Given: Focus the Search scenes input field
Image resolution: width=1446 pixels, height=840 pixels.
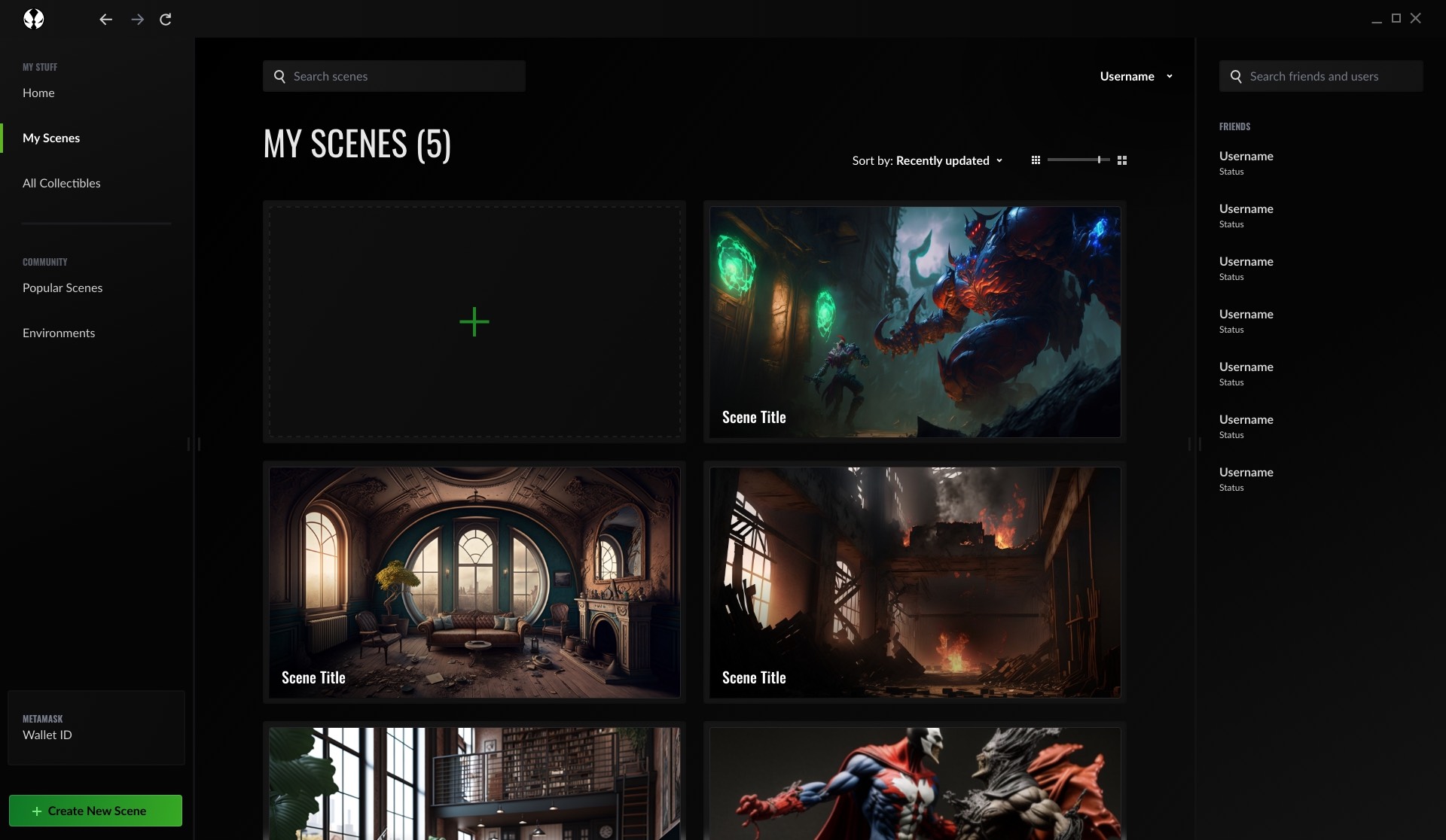Looking at the screenshot, I should 394,76.
